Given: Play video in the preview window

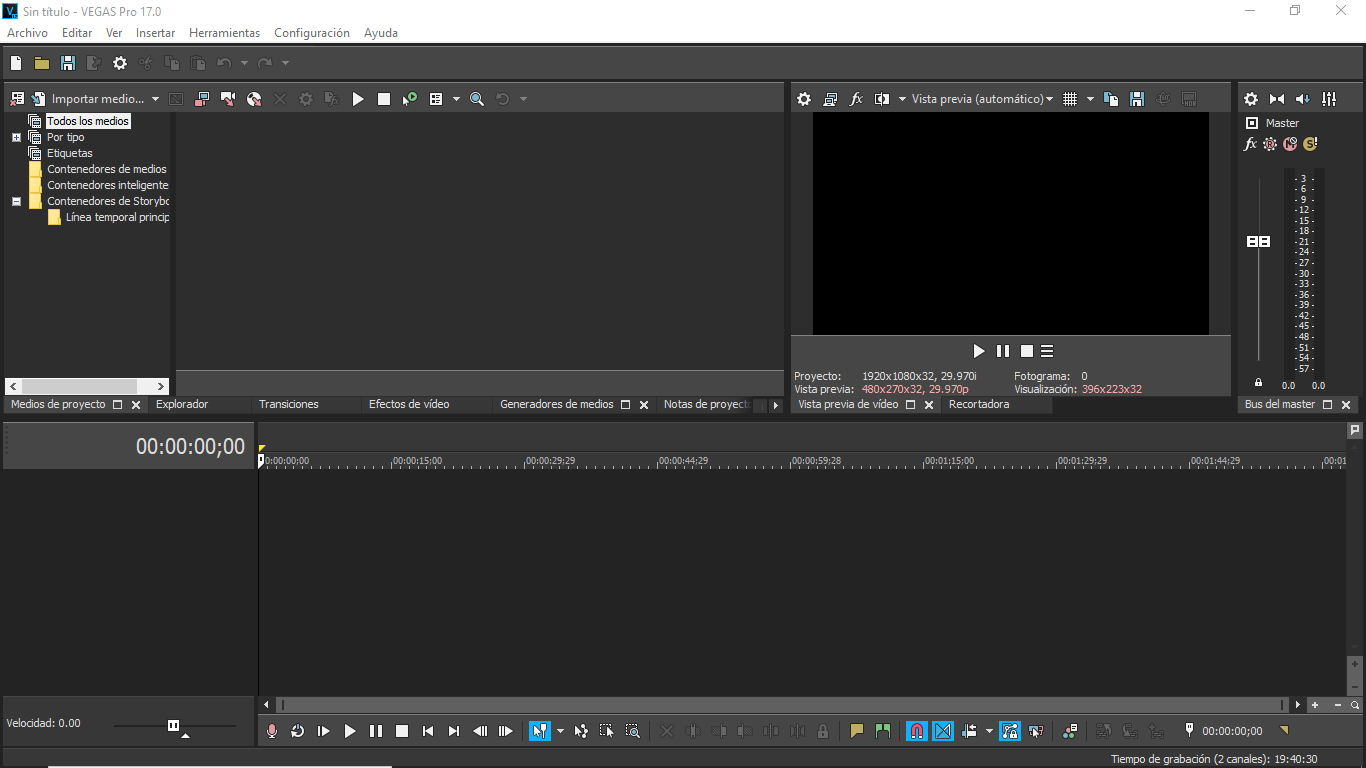Looking at the screenshot, I should coord(979,351).
